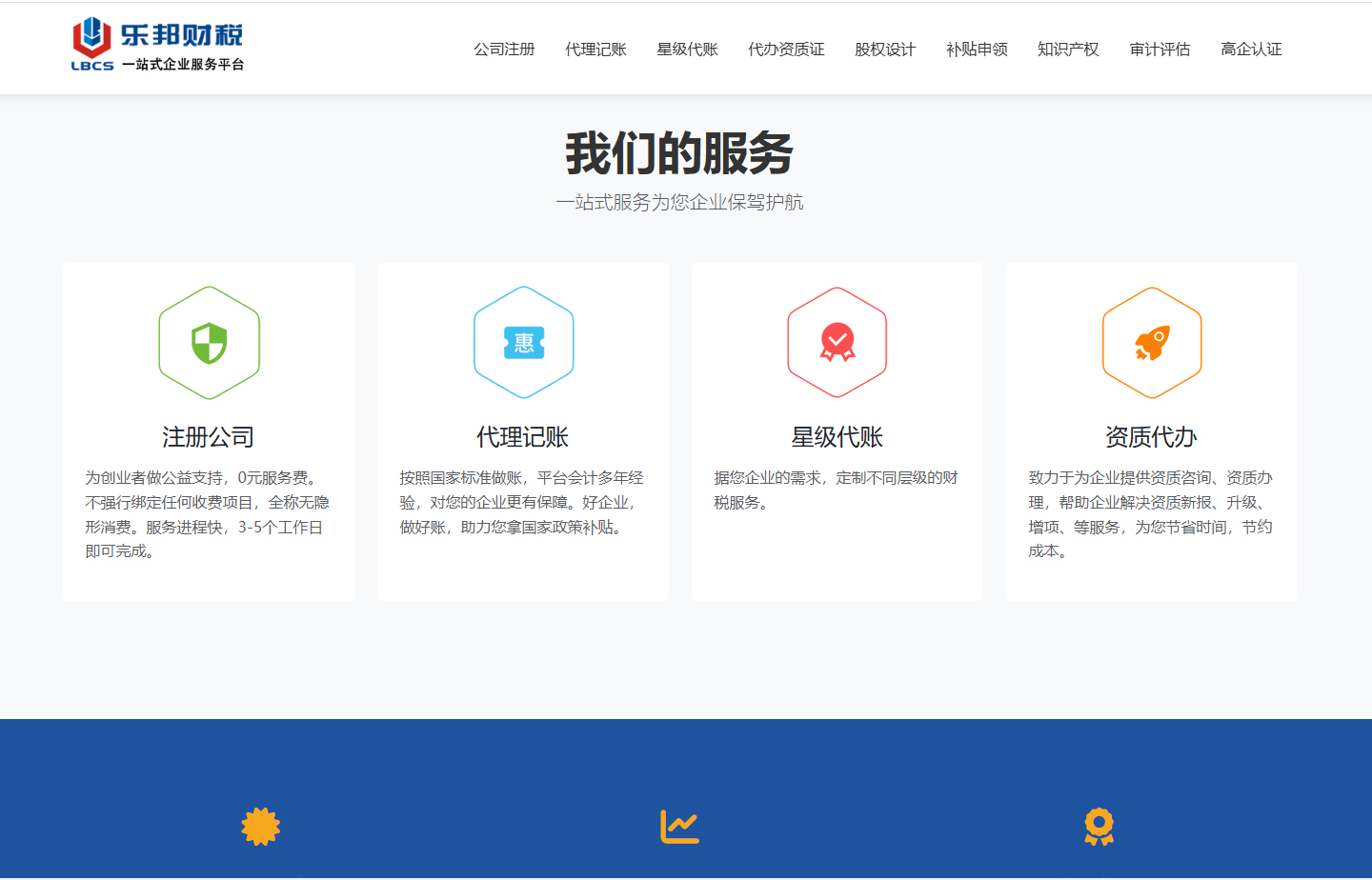
Task: Open 代办资质证 from the navigation bar
Action: 786,50
